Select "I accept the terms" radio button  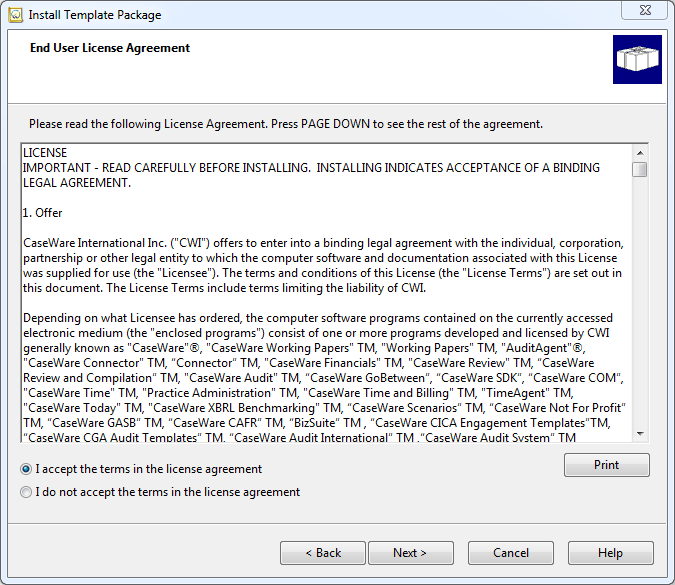[26, 469]
